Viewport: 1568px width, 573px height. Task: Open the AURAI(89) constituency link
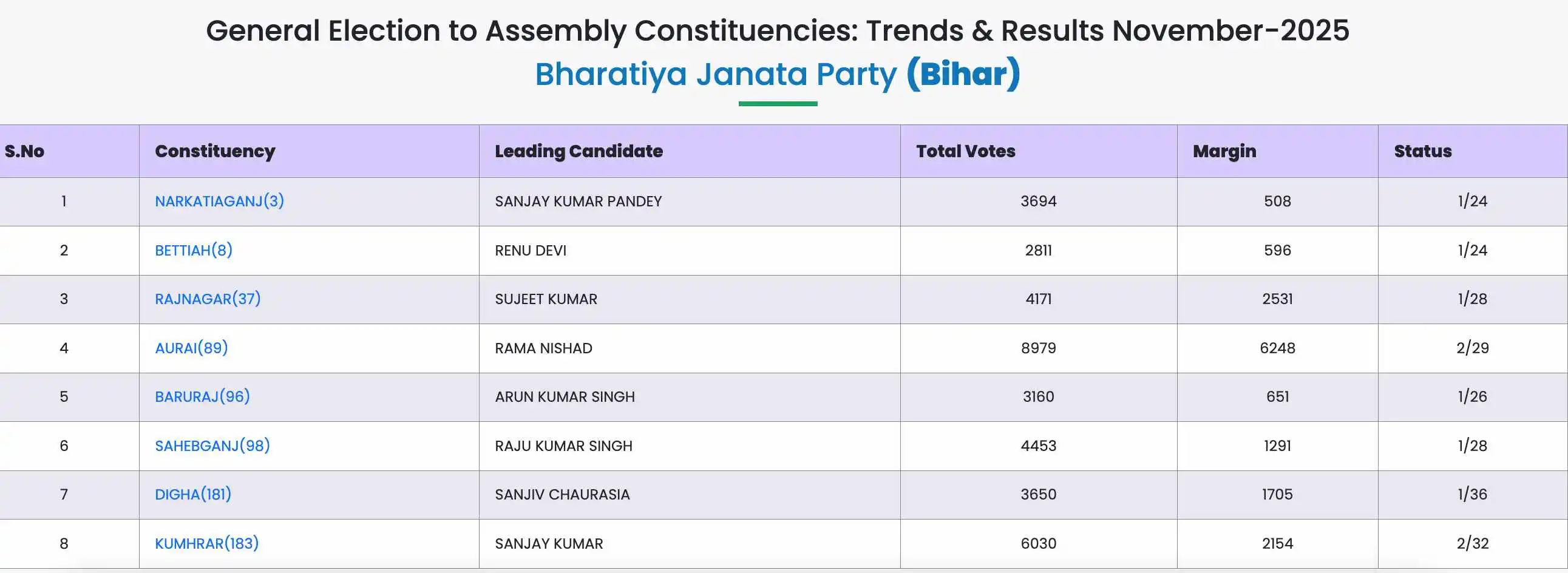pyautogui.click(x=191, y=348)
